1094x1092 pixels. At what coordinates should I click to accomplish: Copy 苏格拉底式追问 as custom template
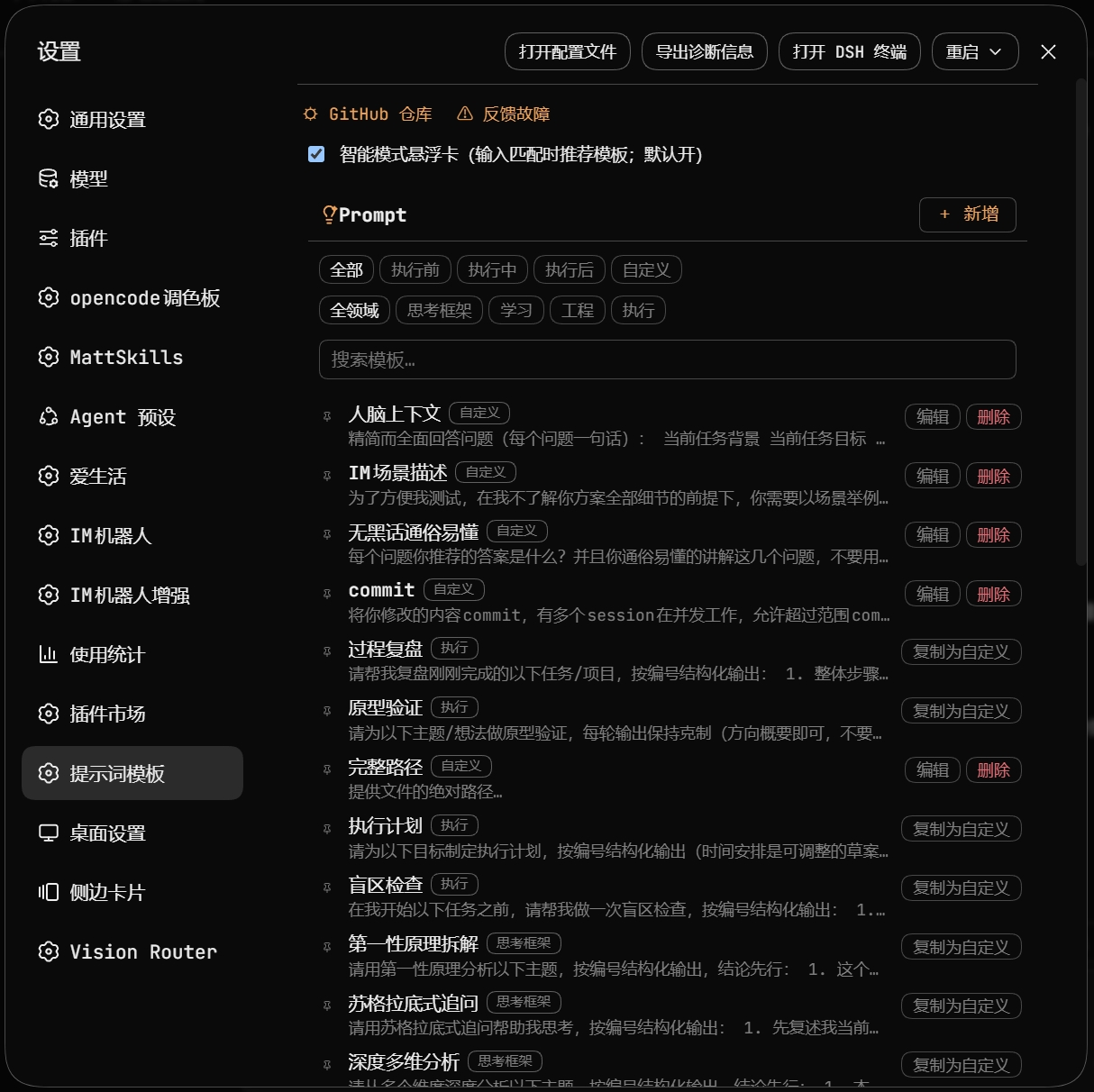coord(962,1006)
